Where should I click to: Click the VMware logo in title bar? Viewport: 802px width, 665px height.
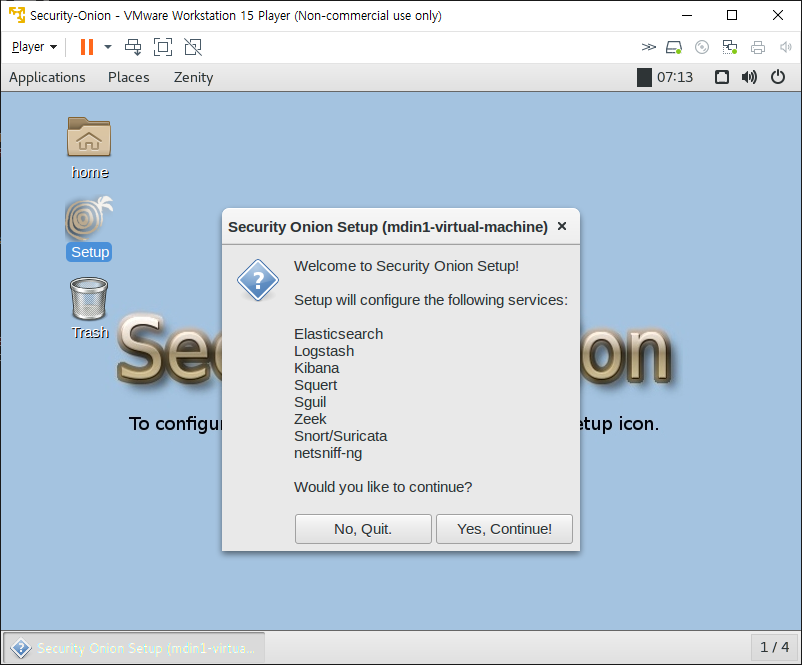[17, 15]
